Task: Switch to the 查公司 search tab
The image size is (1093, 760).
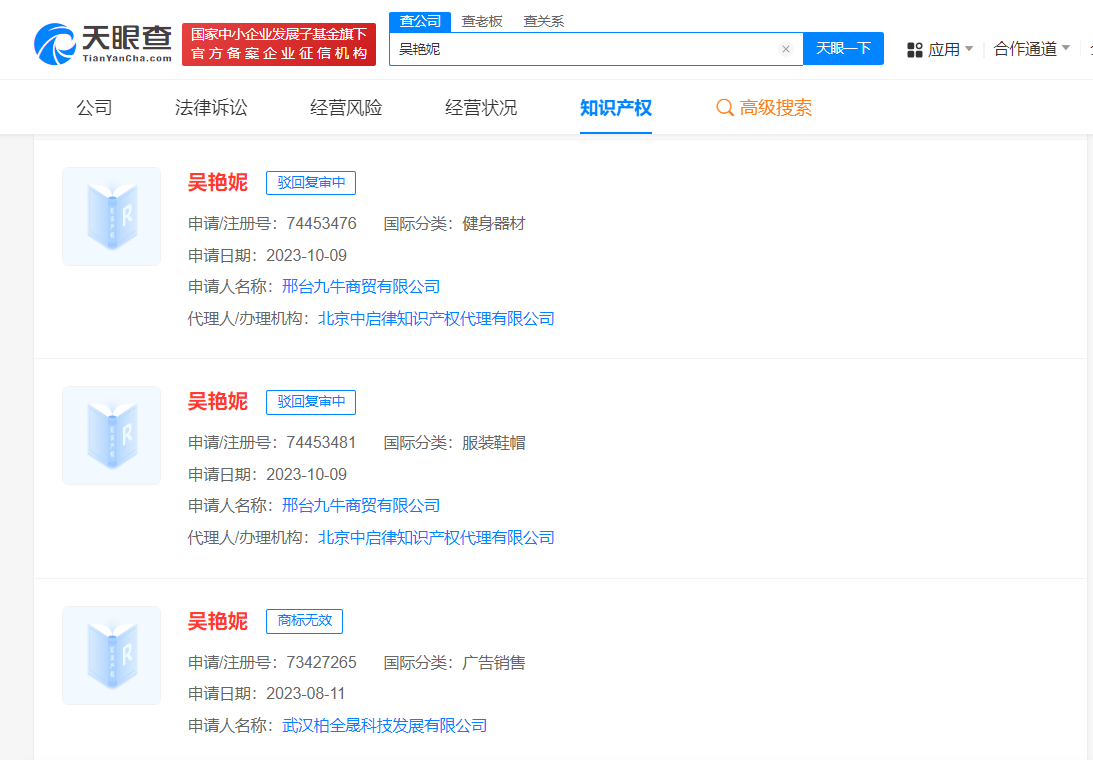Action: pyautogui.click(x=420, y=22)
